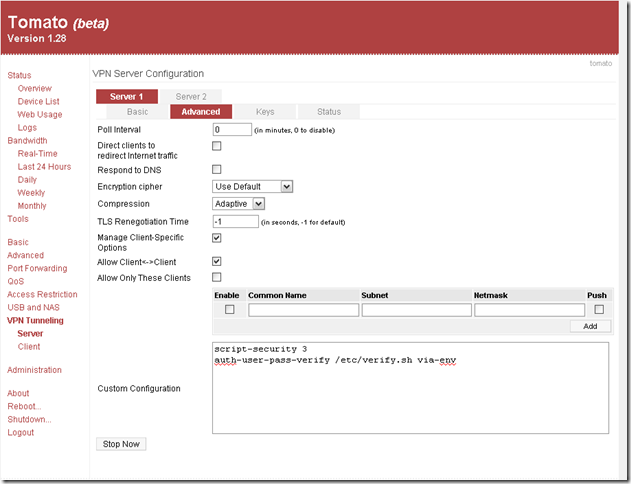Open Port Forwarding in the sidebar

click(35, 268)
